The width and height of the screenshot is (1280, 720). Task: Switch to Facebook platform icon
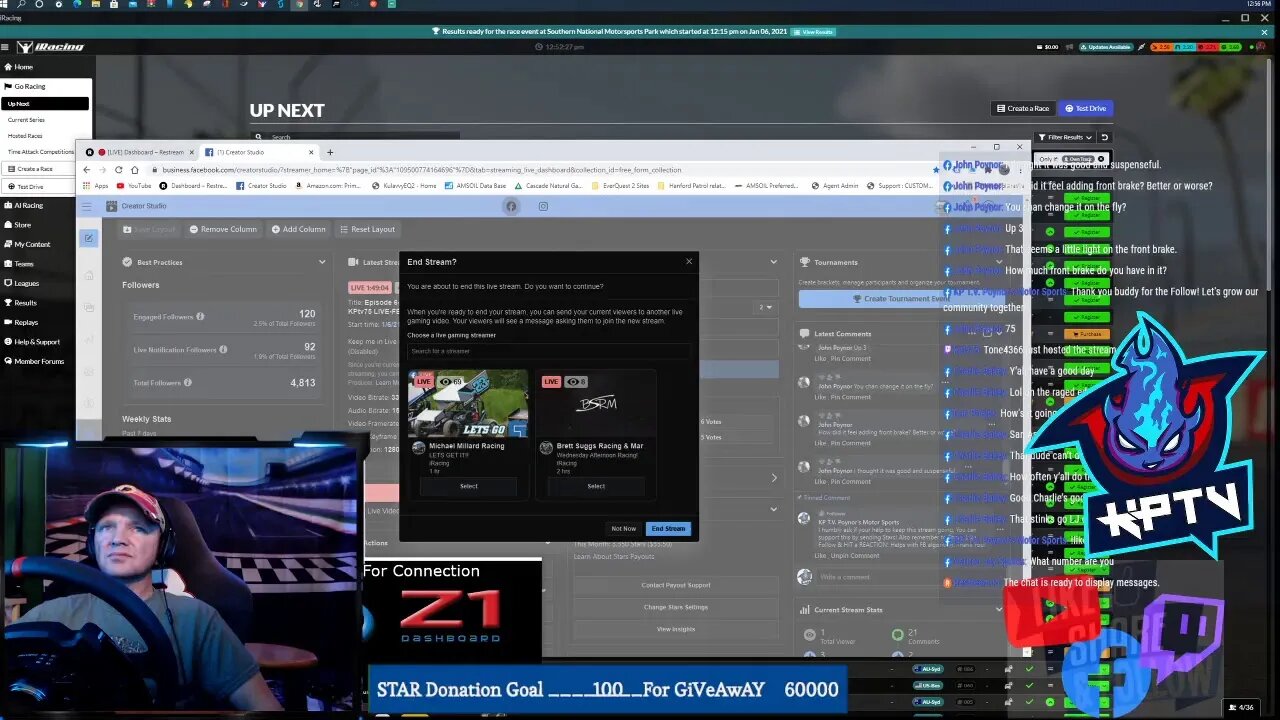[511, 207]
